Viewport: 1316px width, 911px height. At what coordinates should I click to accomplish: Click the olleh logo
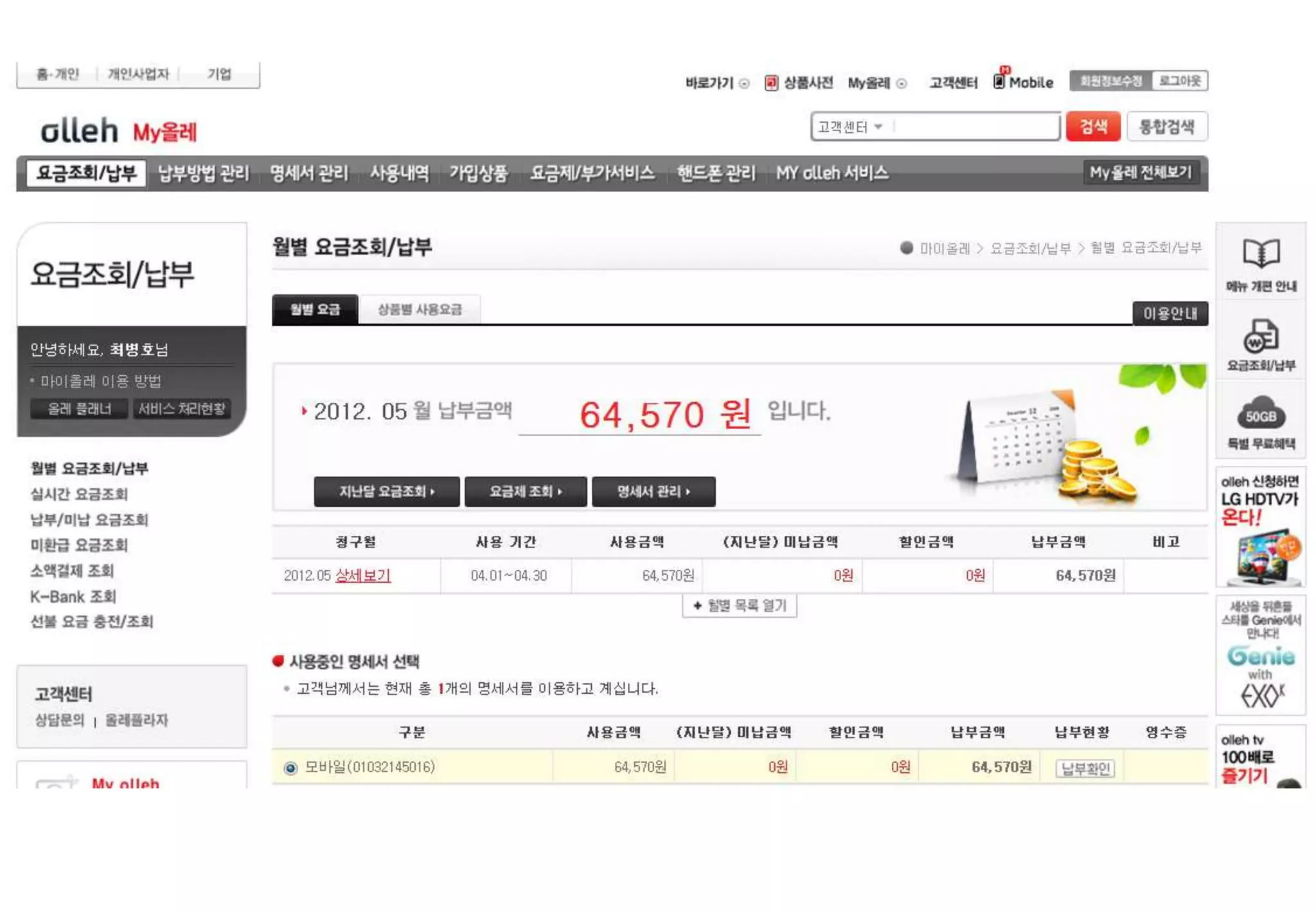(x=80, y=131)
